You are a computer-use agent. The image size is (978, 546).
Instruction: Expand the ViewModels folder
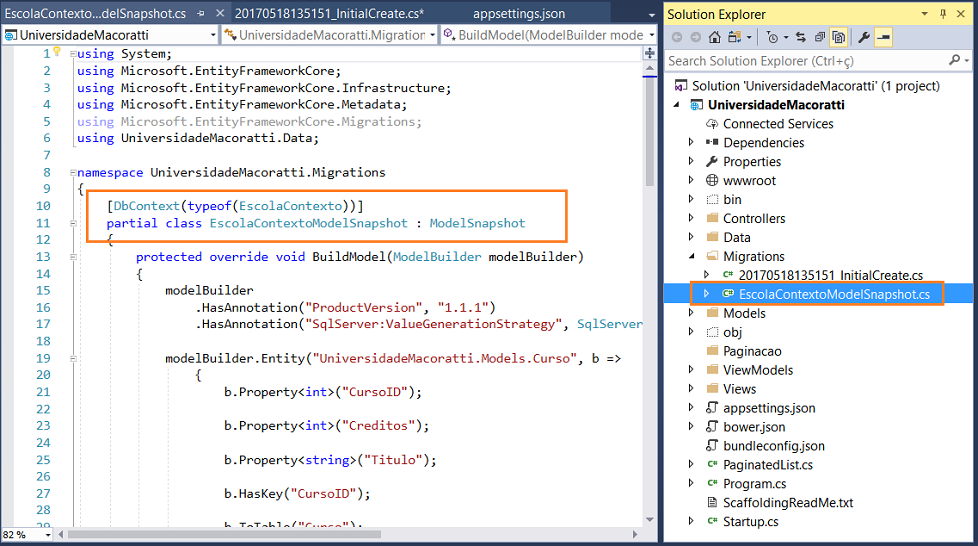691,369
